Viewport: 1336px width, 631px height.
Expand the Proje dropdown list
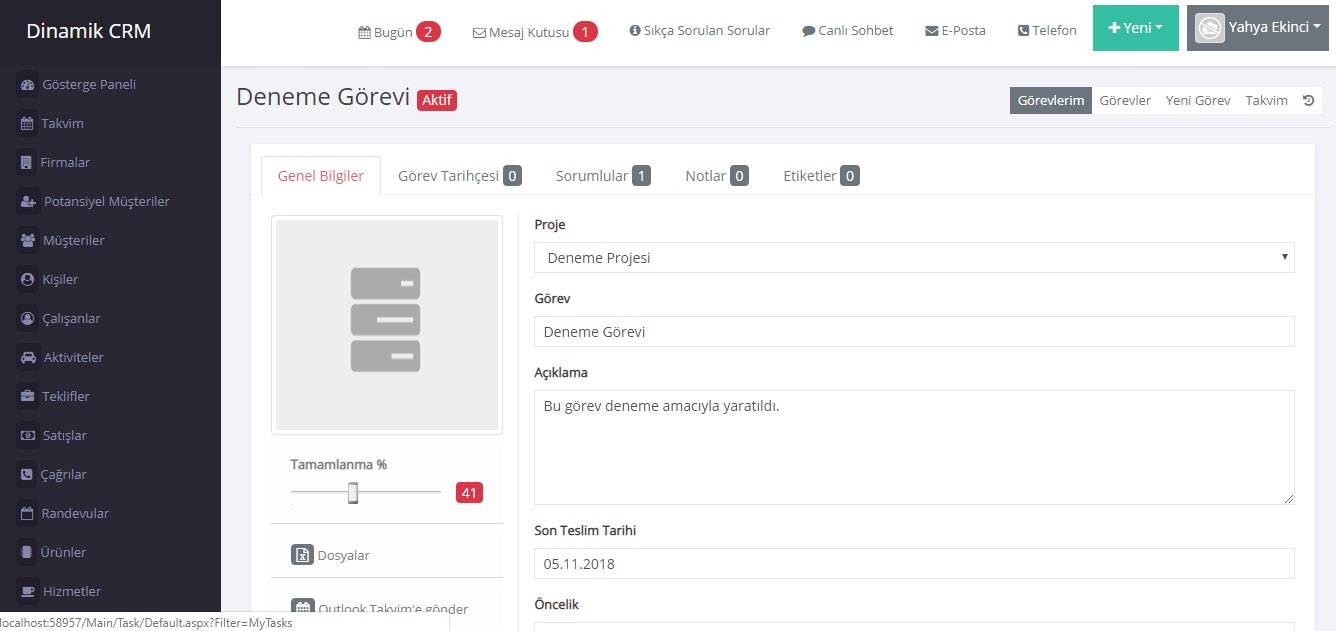(913, 258)
